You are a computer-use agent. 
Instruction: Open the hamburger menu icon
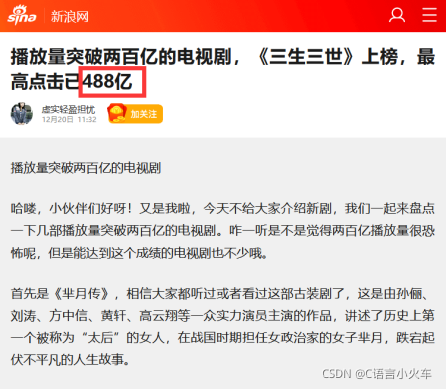pos(429,15)
